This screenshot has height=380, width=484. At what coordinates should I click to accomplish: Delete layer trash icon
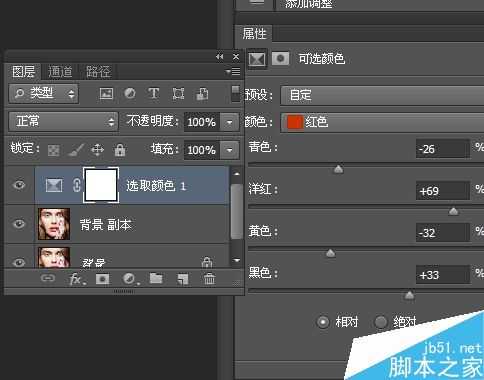pyautogui.click(x=210, y=279)
